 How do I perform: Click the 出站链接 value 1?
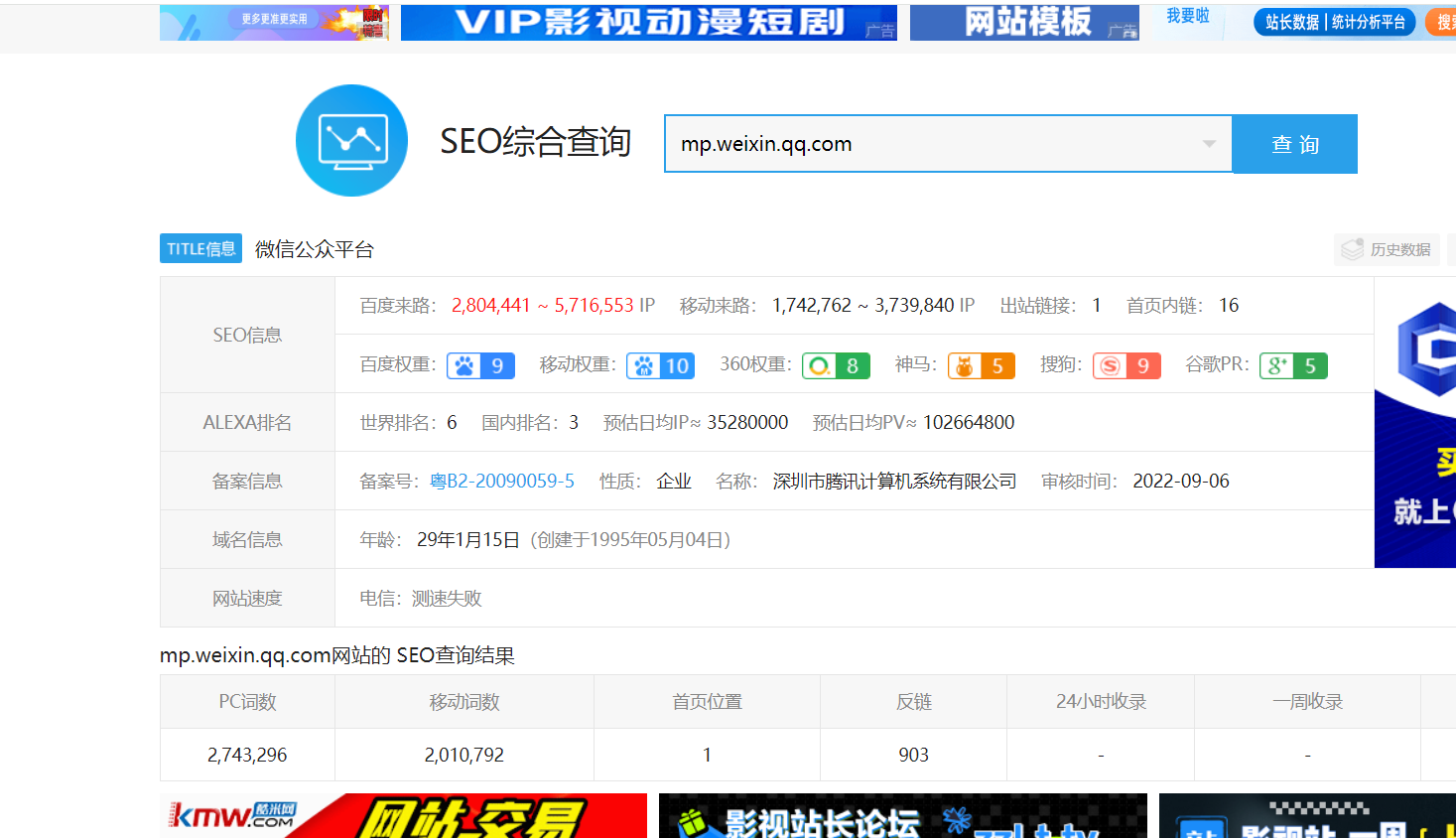point(1097,306)
